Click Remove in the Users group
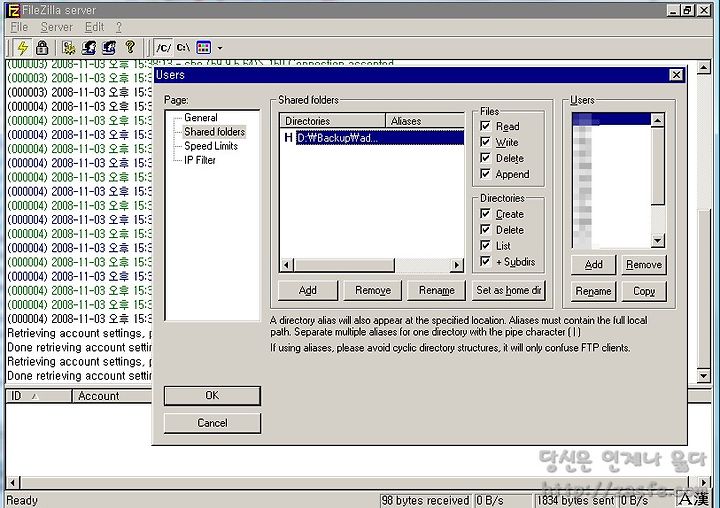The width and height of the screenshot is (720, 508). (x=644, y=265)
